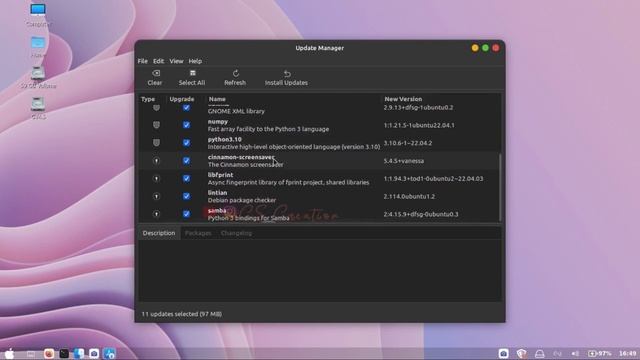Image resolution: width=640 pixels, height=360 pixels.
Task: Click the green maximize window button
Action: click(485, 48)
